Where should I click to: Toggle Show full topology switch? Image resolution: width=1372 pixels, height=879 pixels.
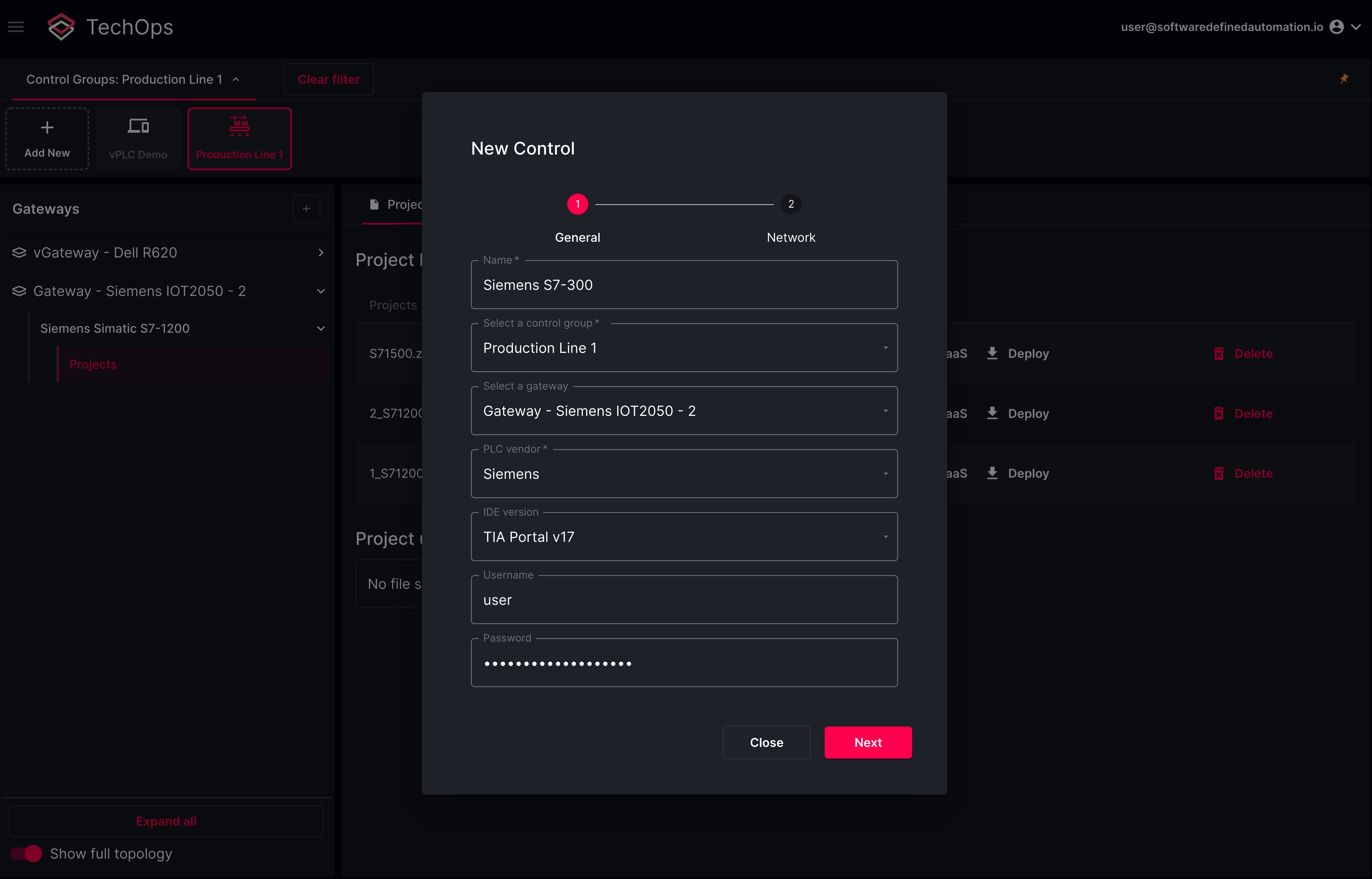[26, 854]
